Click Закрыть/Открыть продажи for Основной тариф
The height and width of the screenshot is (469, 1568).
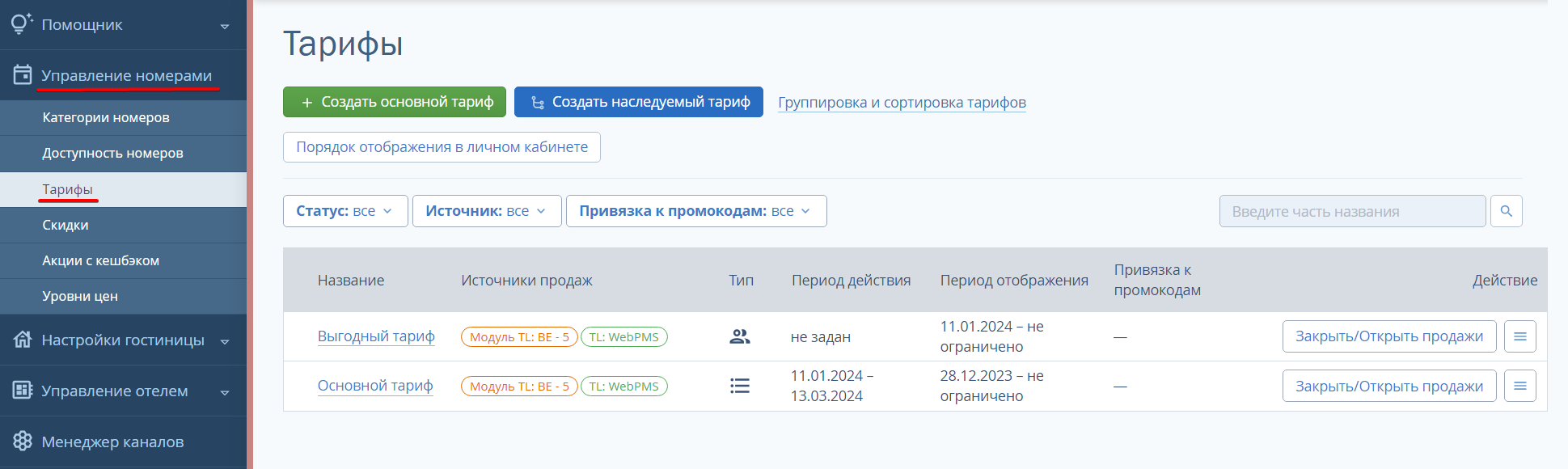(x=1389, y=386)
